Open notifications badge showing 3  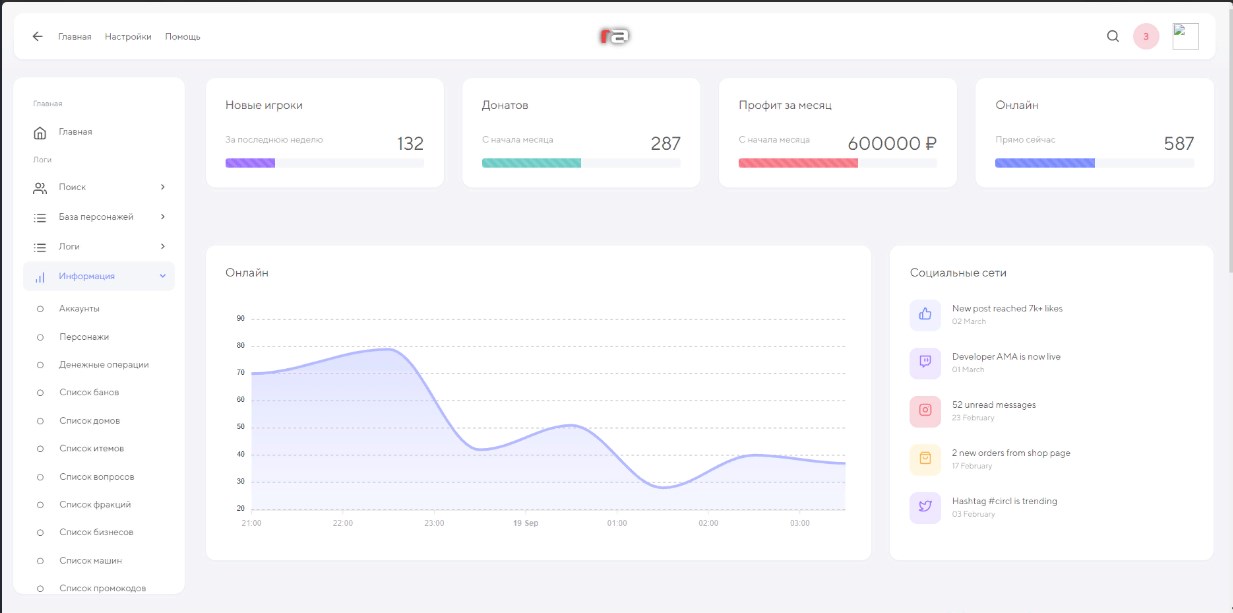click(x=1146, y=36)
